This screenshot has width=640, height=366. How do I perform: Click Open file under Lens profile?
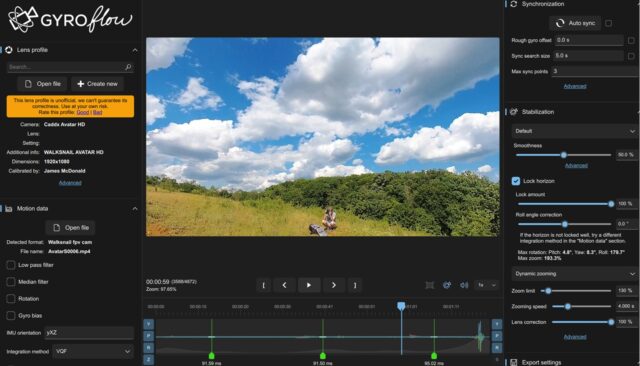[42, 84]
